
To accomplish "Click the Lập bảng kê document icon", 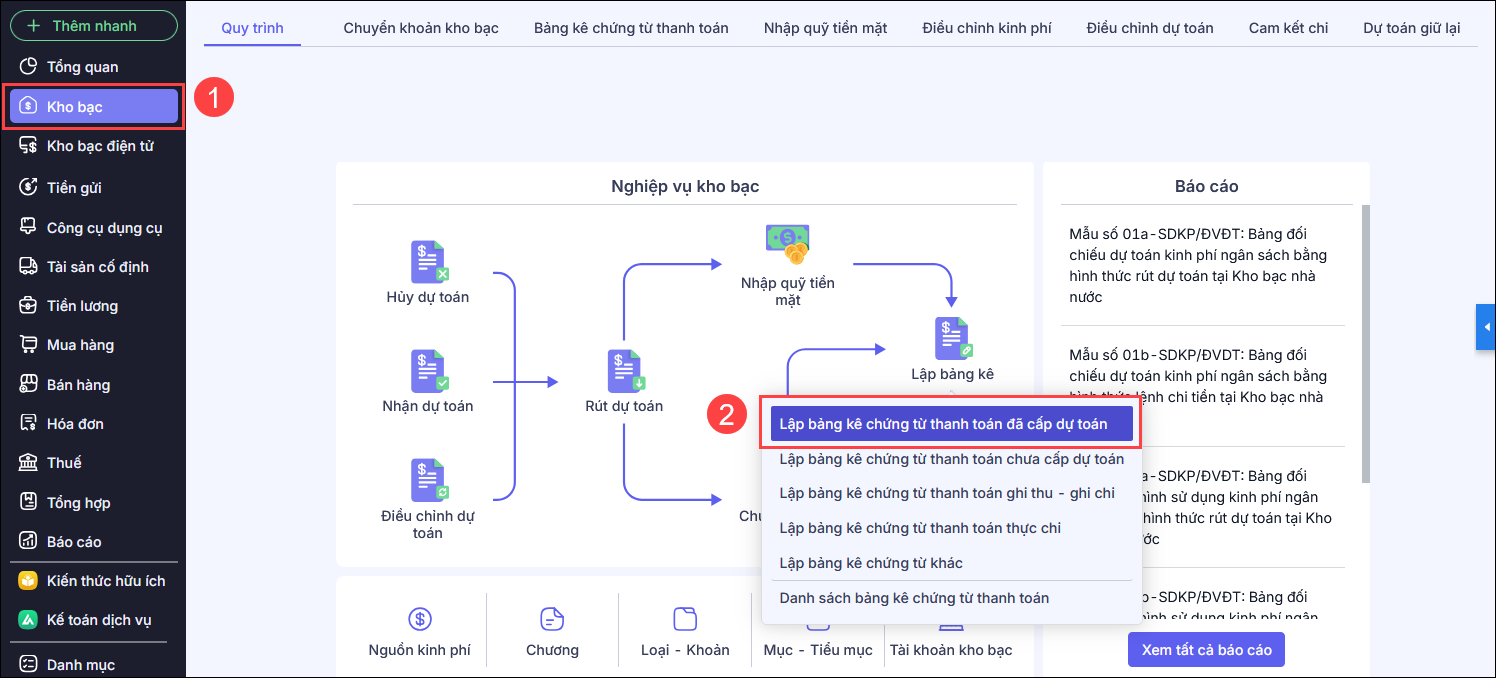I will pyautogui.click(x=951, y=339).
